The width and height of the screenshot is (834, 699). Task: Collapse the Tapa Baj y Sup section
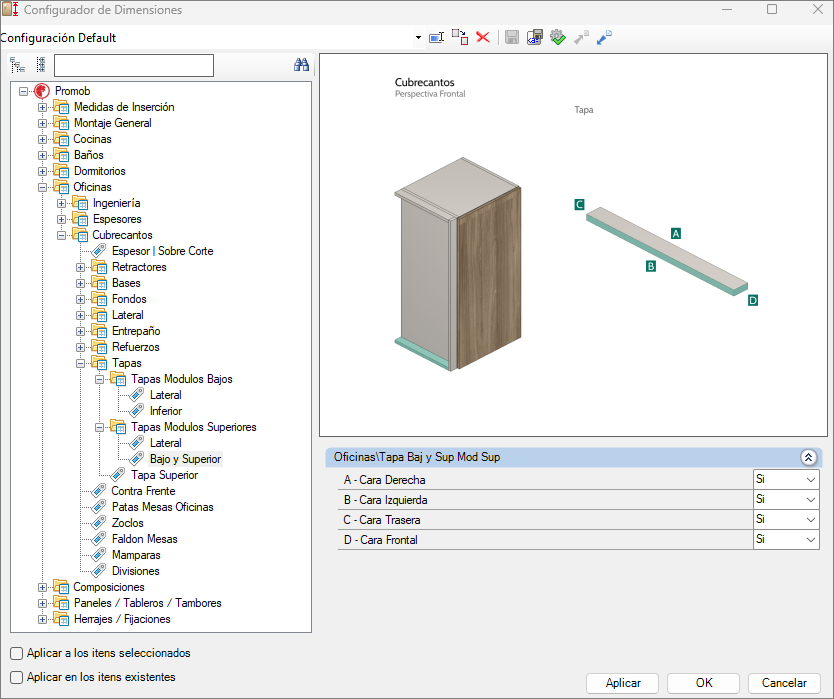click(x=808, y=457)
